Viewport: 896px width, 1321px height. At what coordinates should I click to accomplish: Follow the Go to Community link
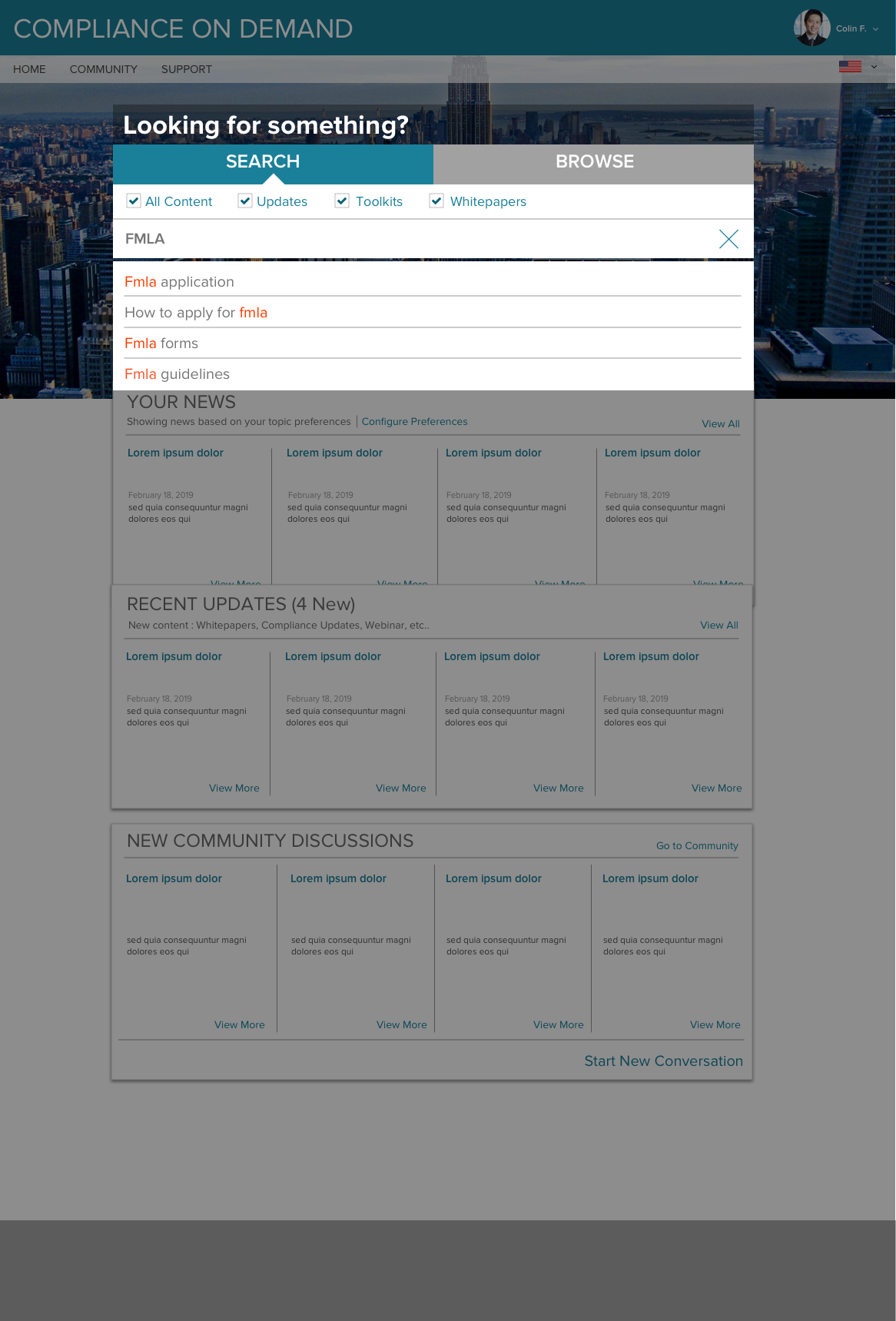click(697, 845)
